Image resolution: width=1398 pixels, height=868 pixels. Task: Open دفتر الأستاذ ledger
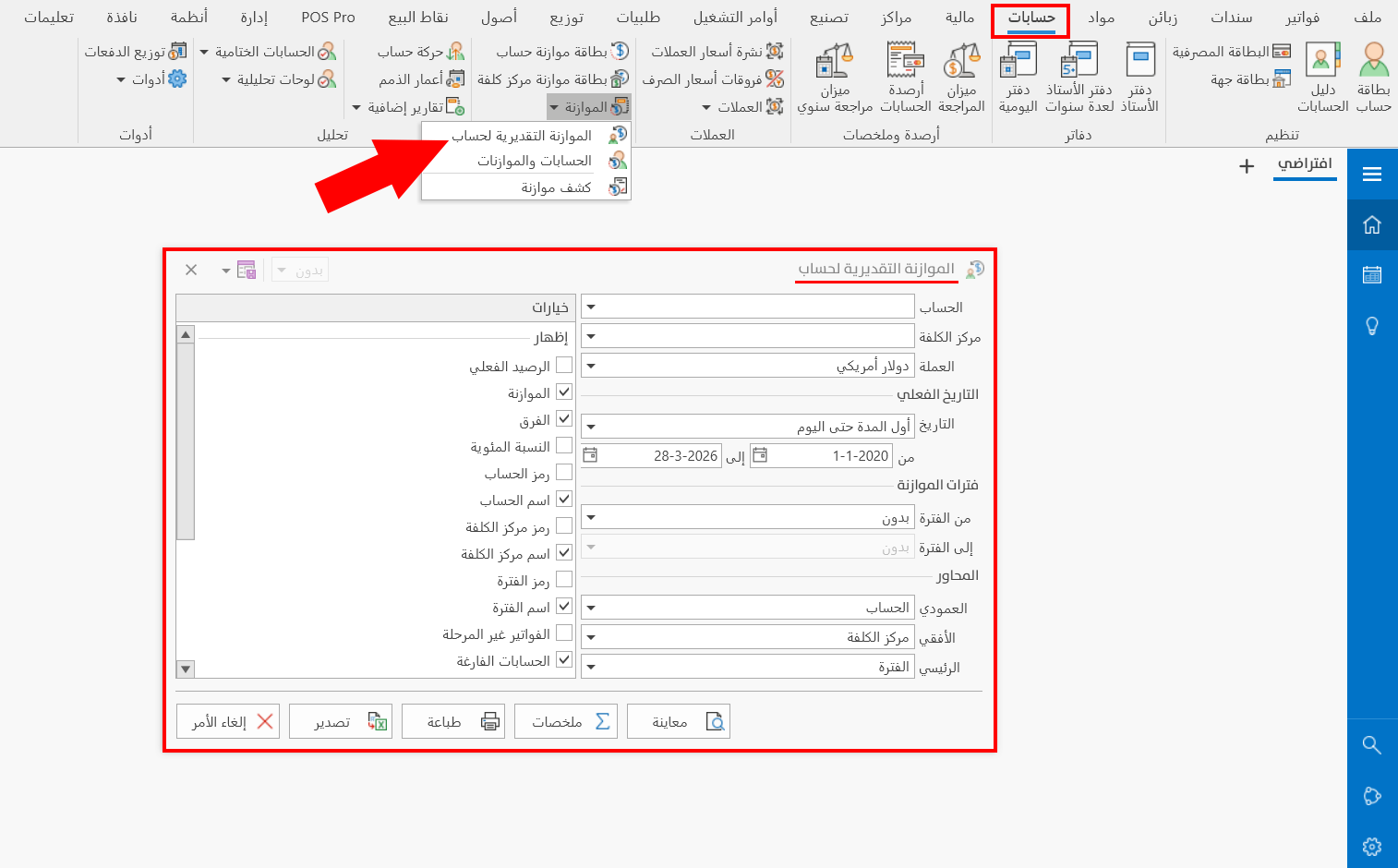coord(1139,78)
